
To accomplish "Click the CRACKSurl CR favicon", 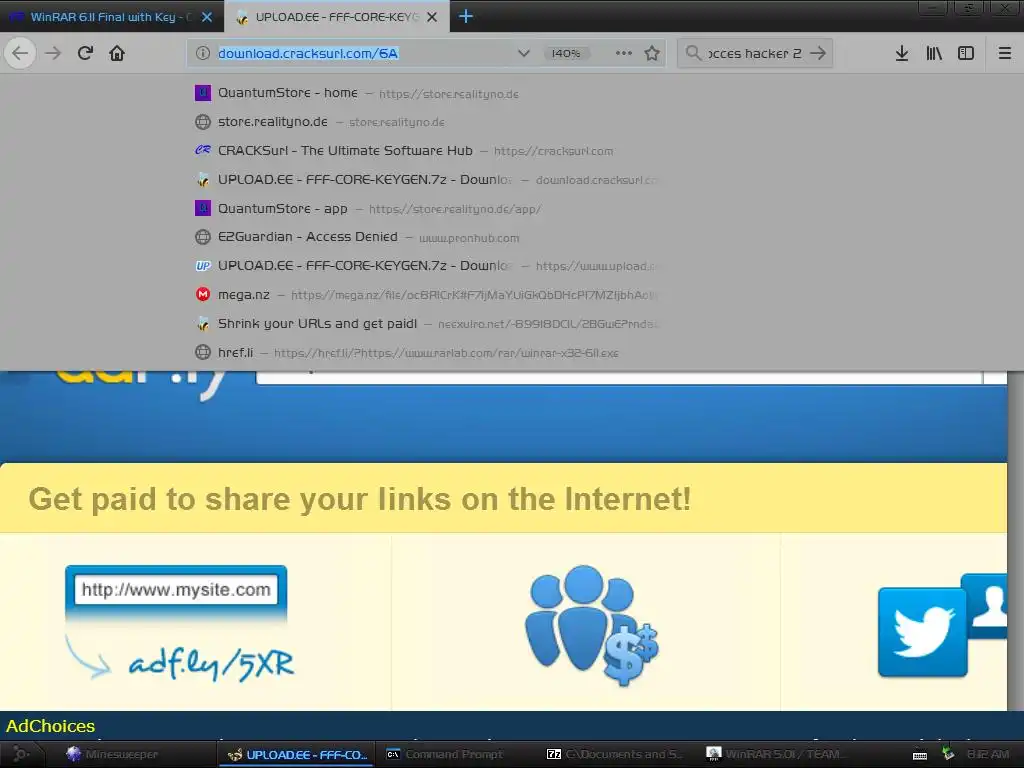I will (x=203, y=150).
